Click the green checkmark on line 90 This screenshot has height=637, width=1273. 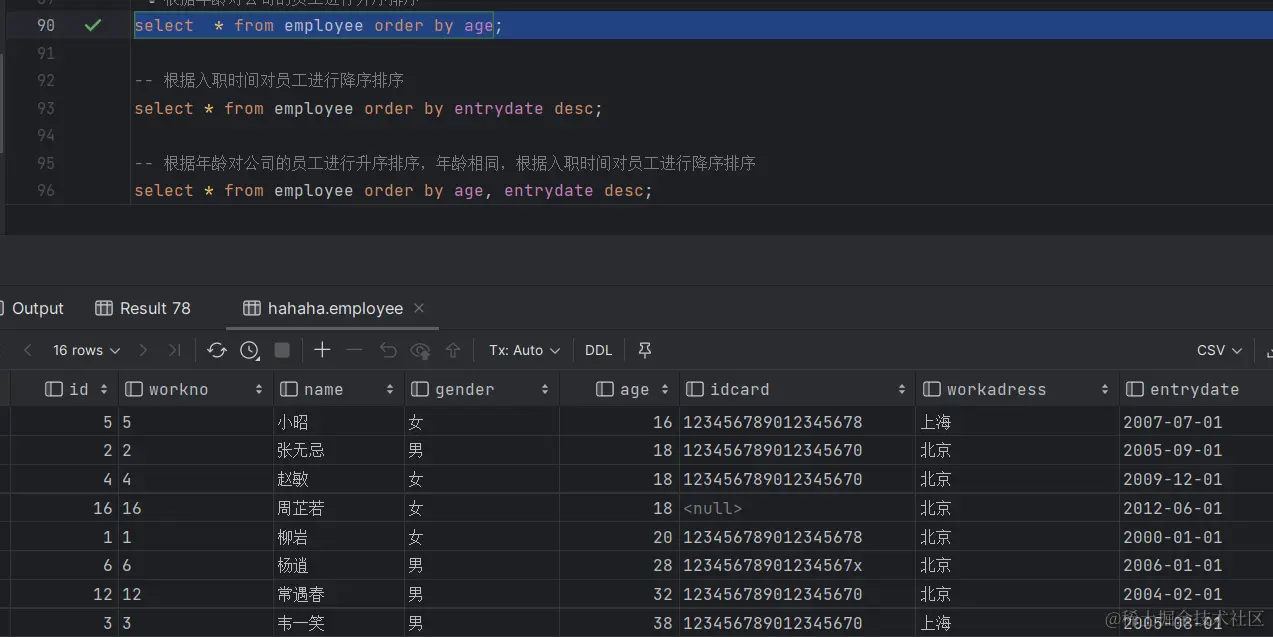pos(93,25)
